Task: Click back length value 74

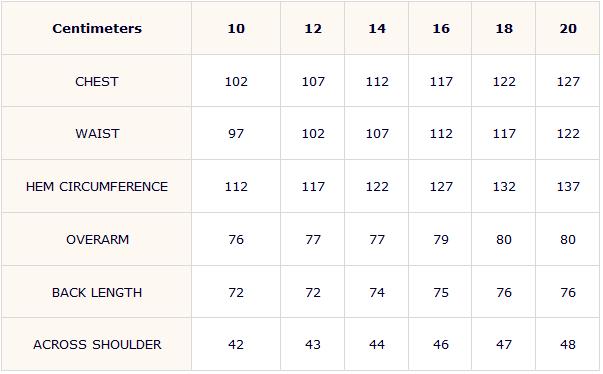Action: coord(377,293)
